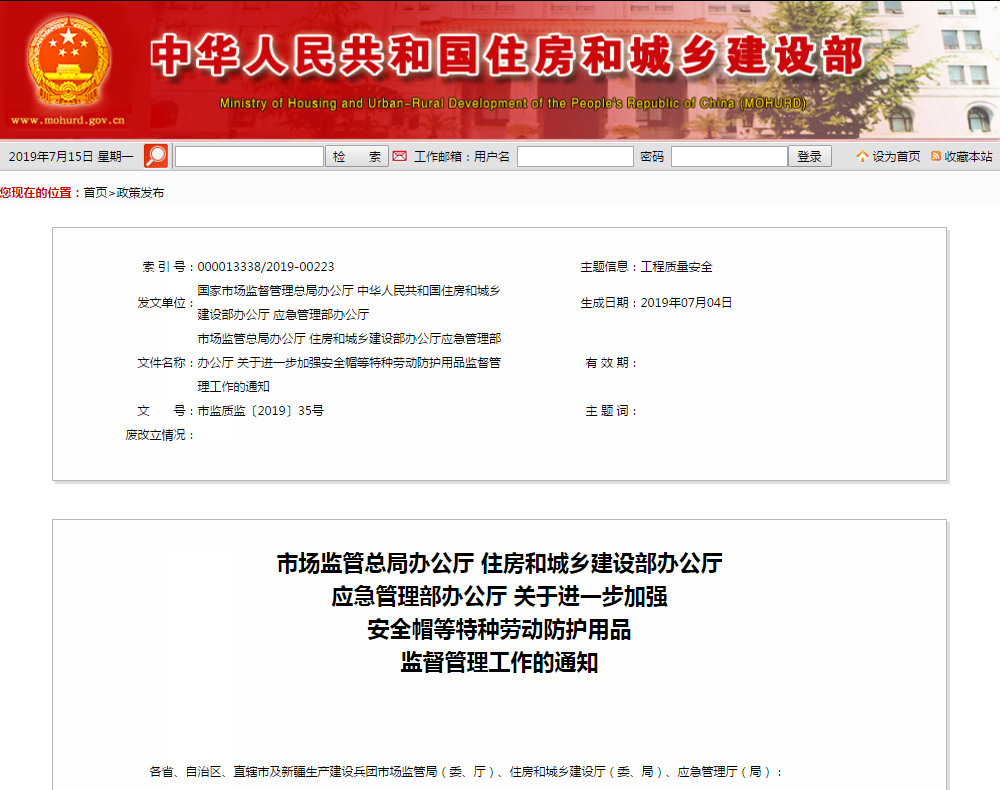Focus the site search input field
Screen dimensions: 1000x790
249,157
